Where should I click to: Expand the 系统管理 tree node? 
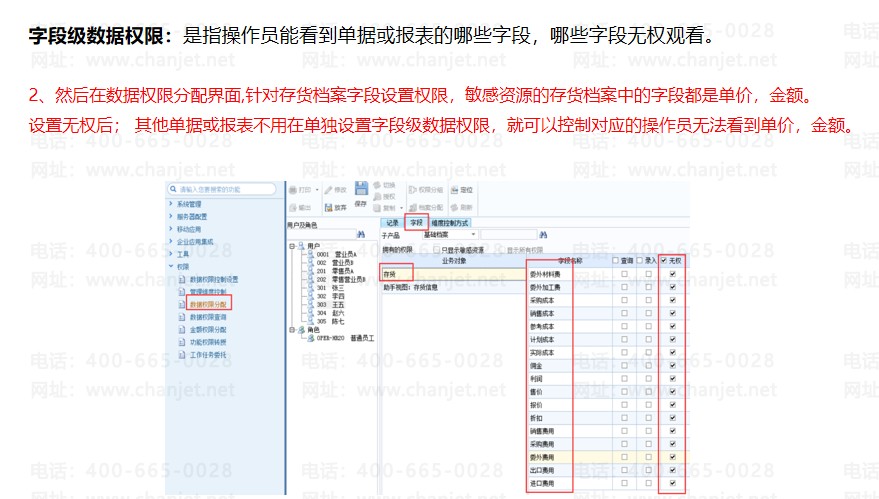[171, 204]
